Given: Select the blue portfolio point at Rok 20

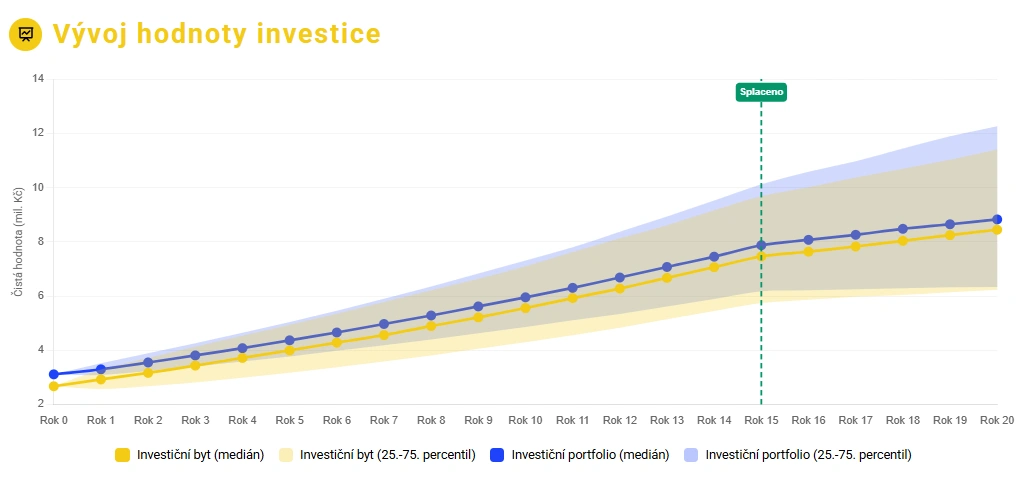Looking at the screenshot, I should 997,220.
